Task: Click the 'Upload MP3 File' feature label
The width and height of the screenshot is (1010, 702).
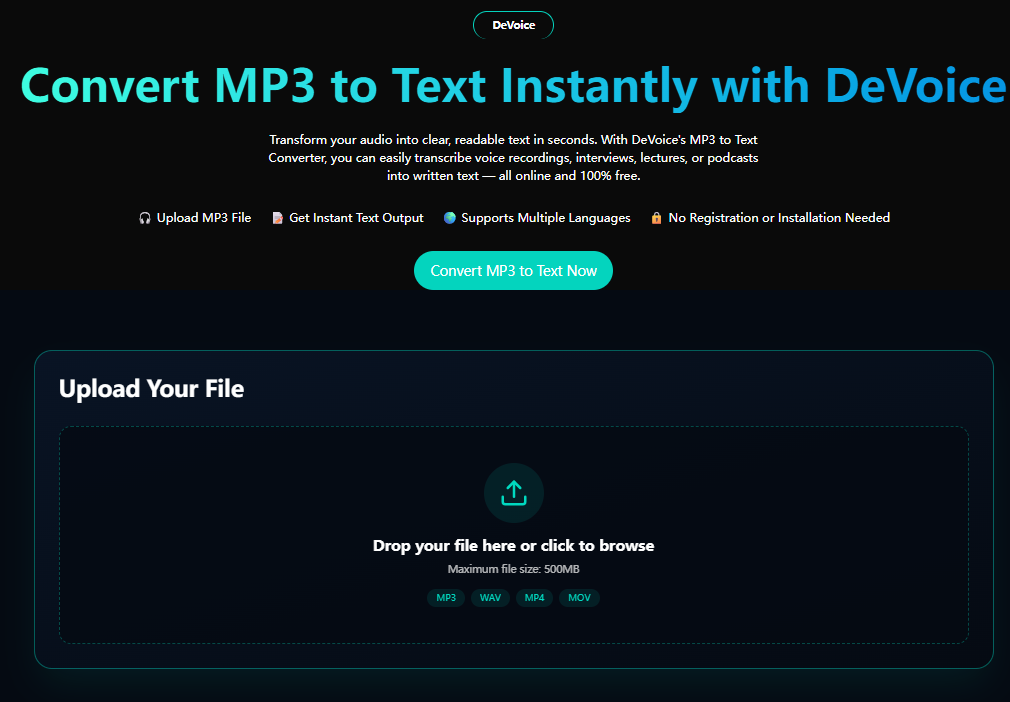Action: pyautogui.click(x=204, y=218)
